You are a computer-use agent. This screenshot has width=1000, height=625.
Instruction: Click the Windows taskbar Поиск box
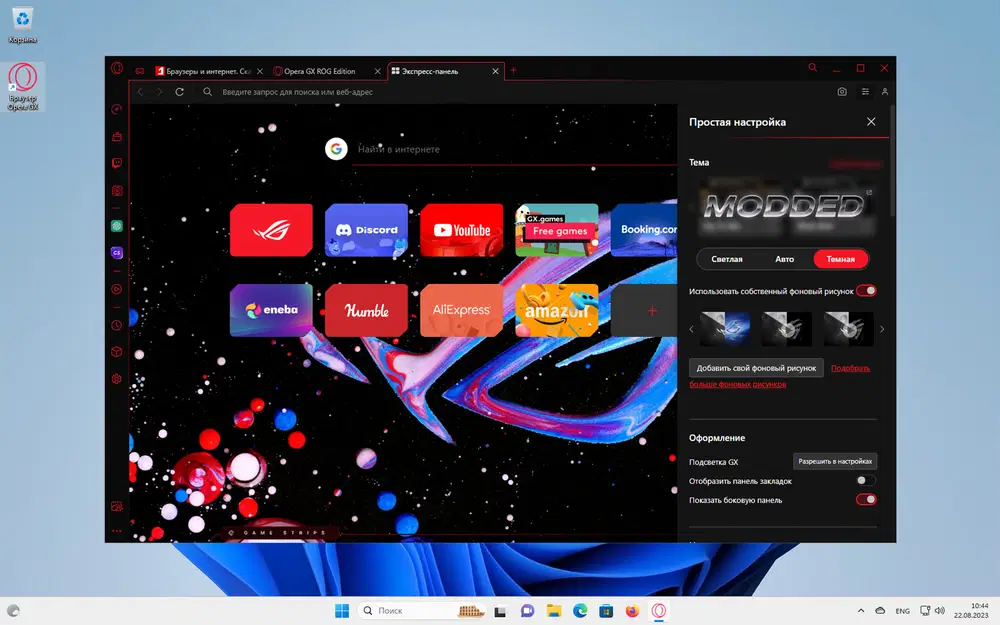point(421,611)
